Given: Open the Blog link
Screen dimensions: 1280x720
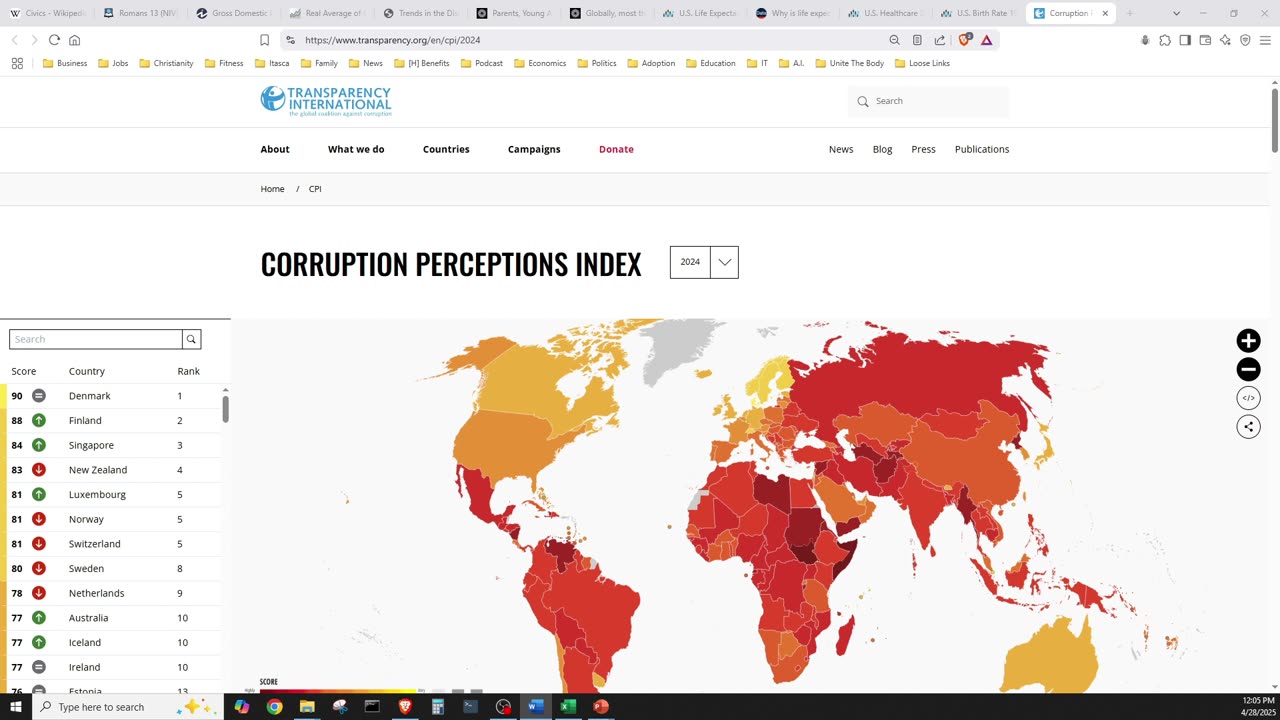Looking at the screenshot, I should point(882,149).
